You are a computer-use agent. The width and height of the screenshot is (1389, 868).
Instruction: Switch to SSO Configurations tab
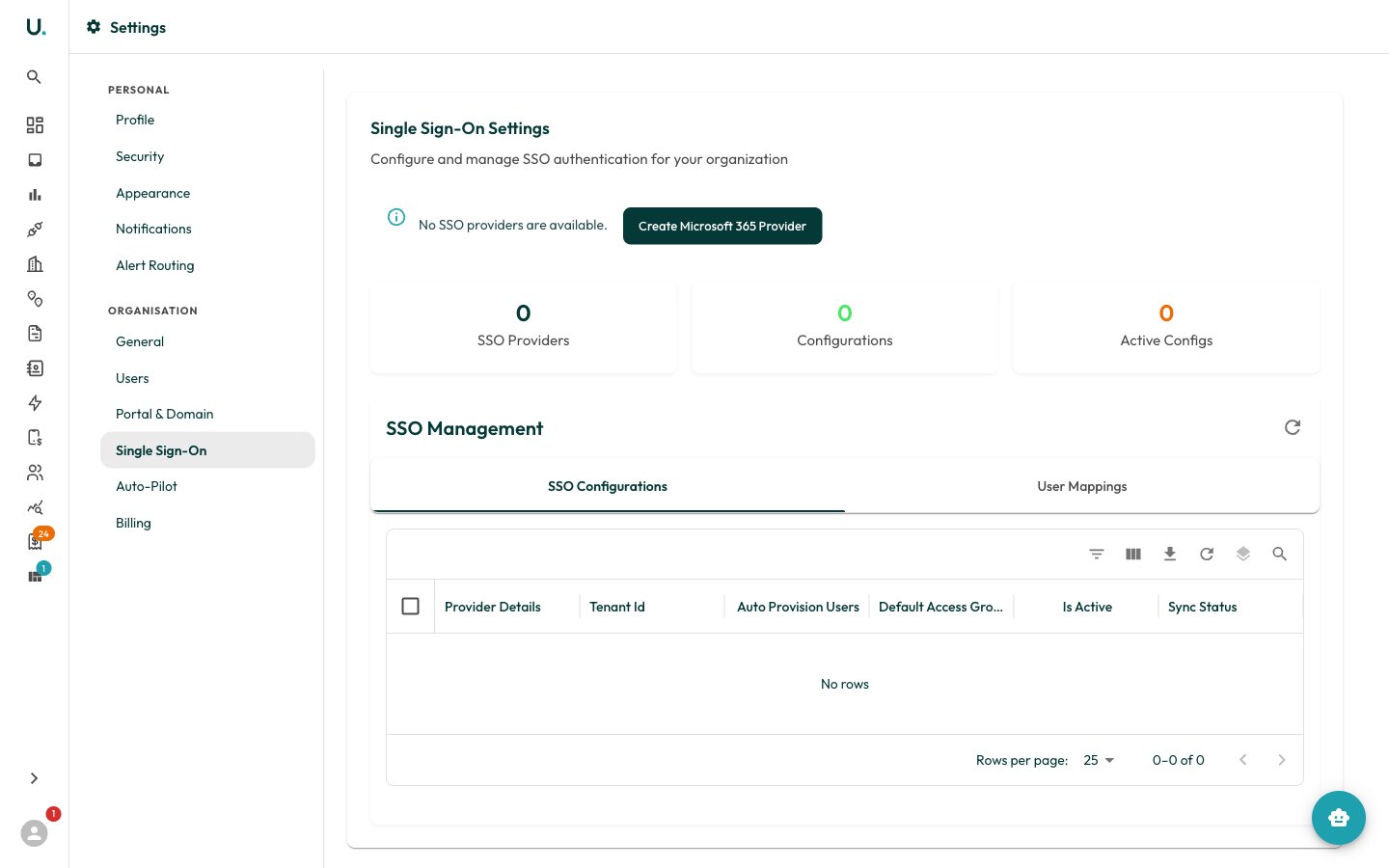pyautogui.click(x=608, y=487)
